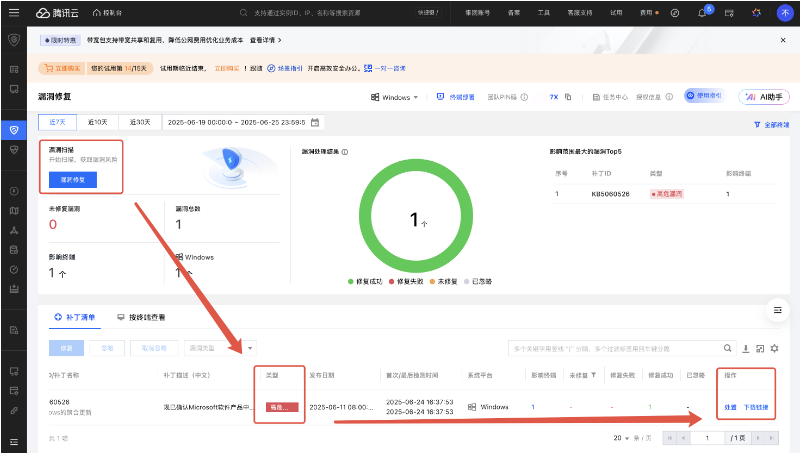
Task: Open the hamburger menu at bottom left
Action: point(13,441)
